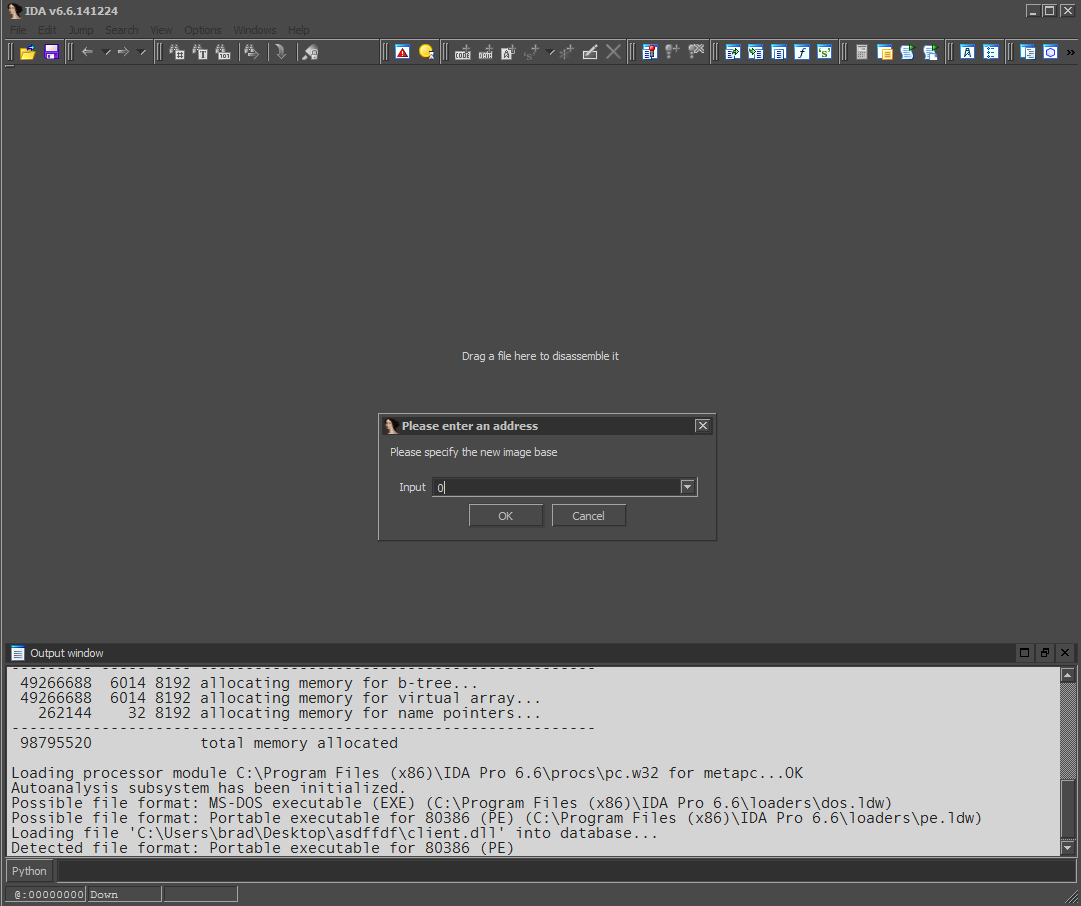Open exports window toolbar icon
Image resolution: width=1081 pixels, height=906 pixels.
[x=733, y=52]
